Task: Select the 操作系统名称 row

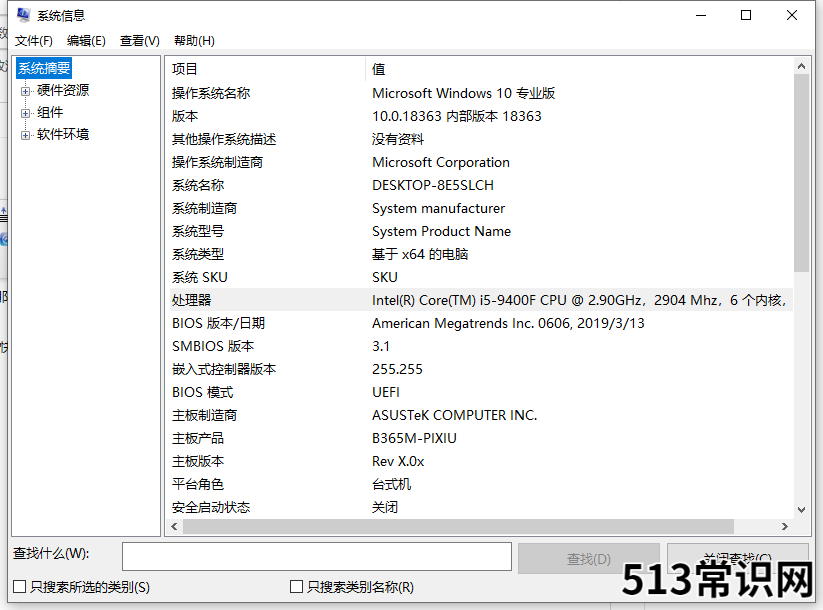Action: [481, 93]
